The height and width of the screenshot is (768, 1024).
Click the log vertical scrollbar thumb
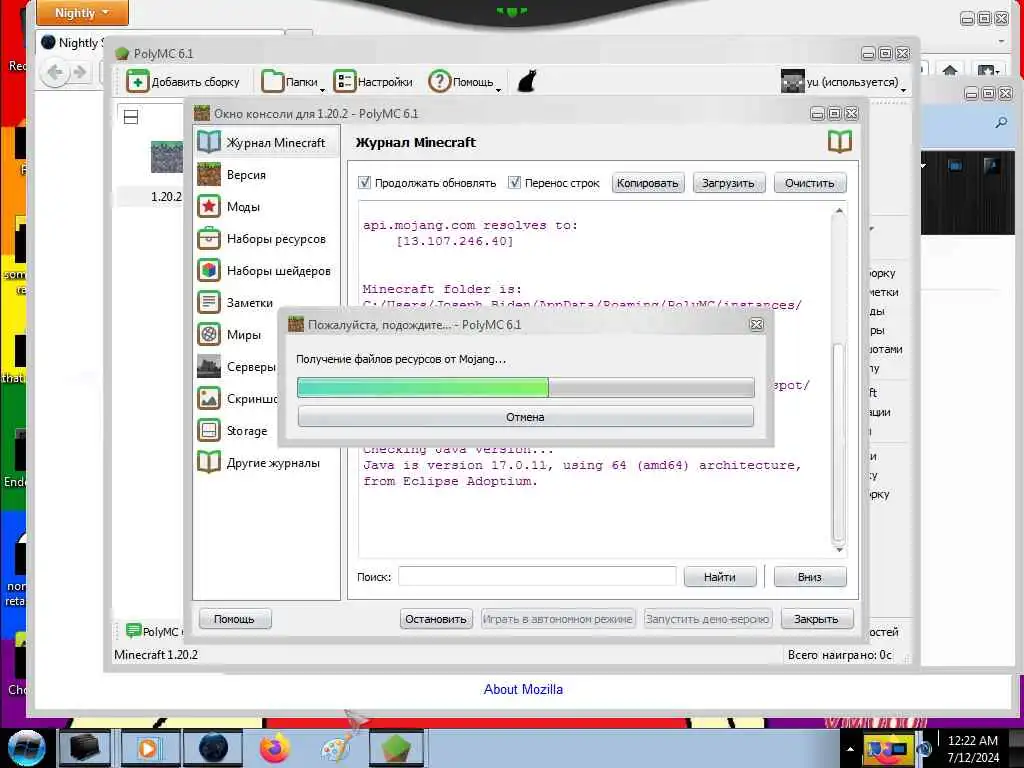click(x=839, y=443)
